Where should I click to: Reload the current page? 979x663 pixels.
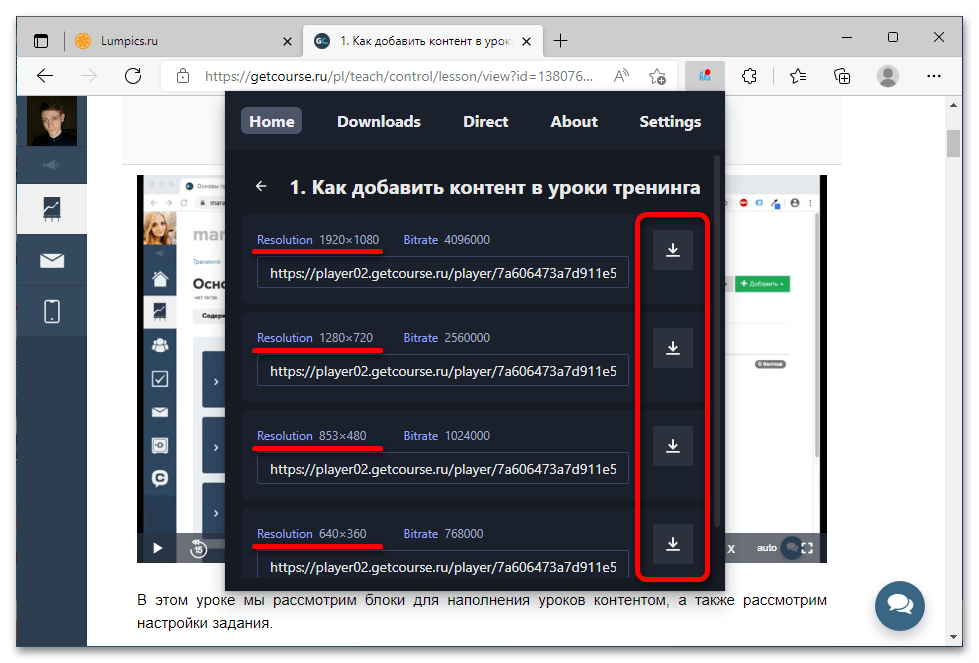click(133, 76)
